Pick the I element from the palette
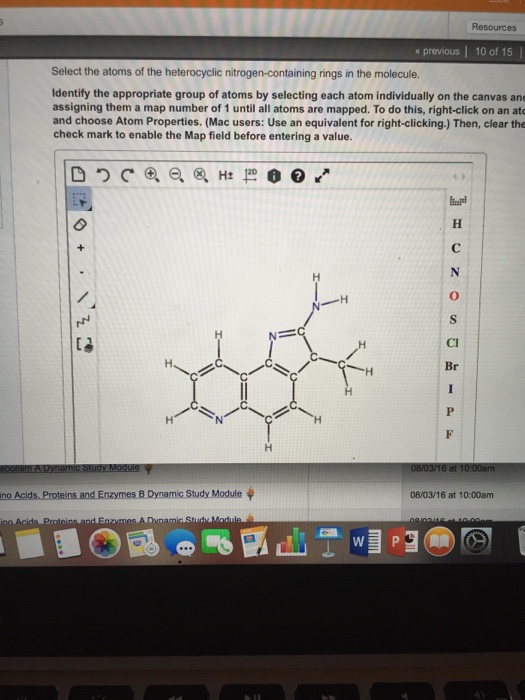The height and width of the screenshot is (700, 525). click(x=450, y=389)
